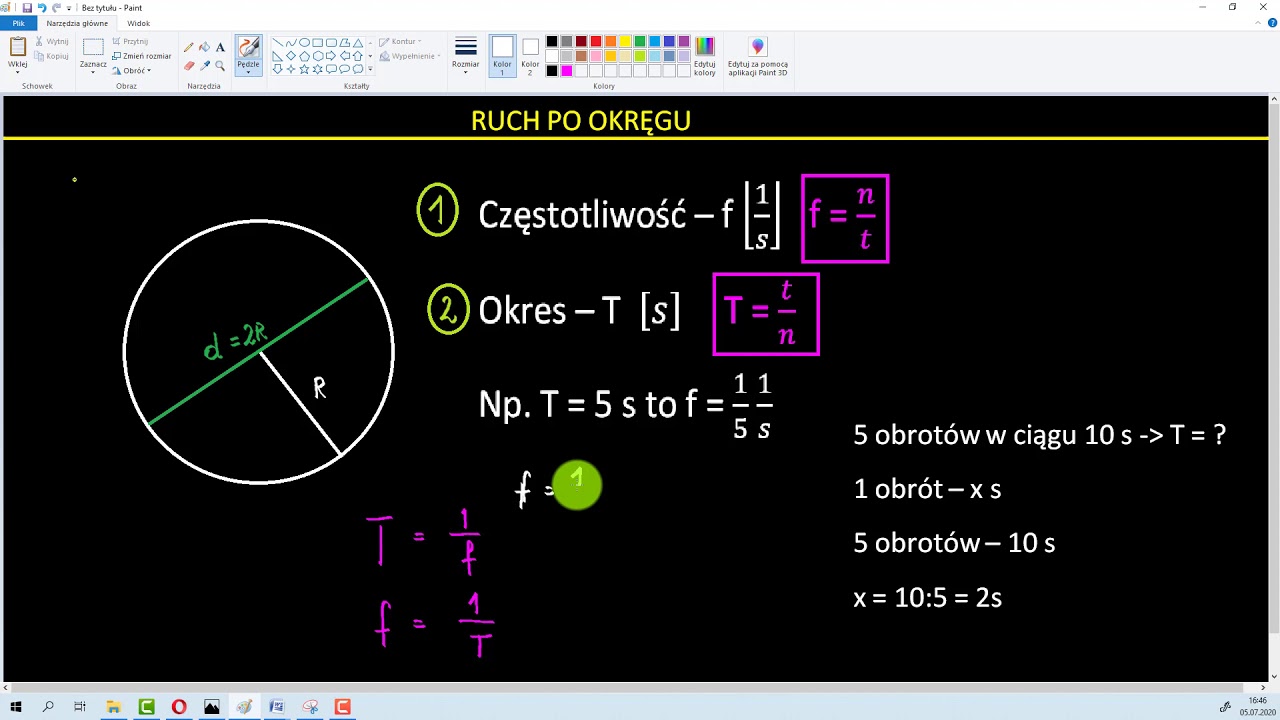Switch to the Widok tab
The width and height of the screenshot is (1280, 720).
pyautogui.click(x=138, y=23)
